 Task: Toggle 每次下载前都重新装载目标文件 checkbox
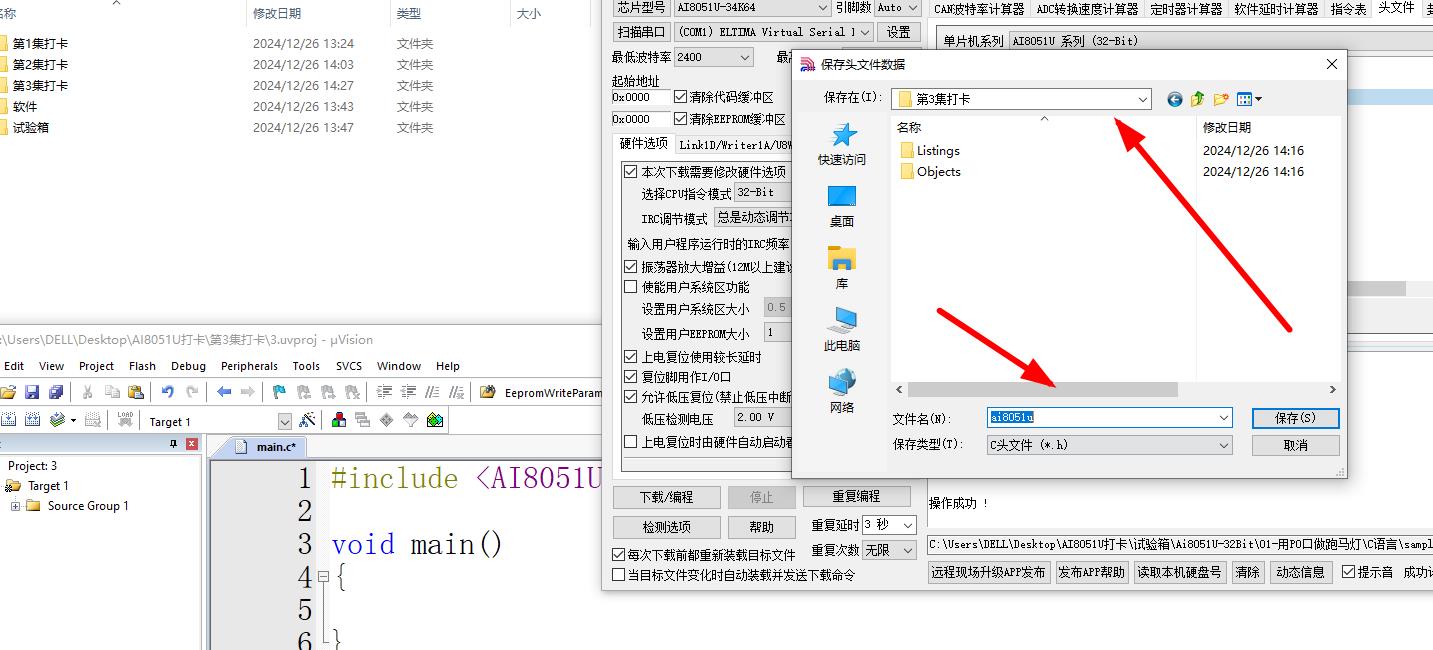pos(619,555)
